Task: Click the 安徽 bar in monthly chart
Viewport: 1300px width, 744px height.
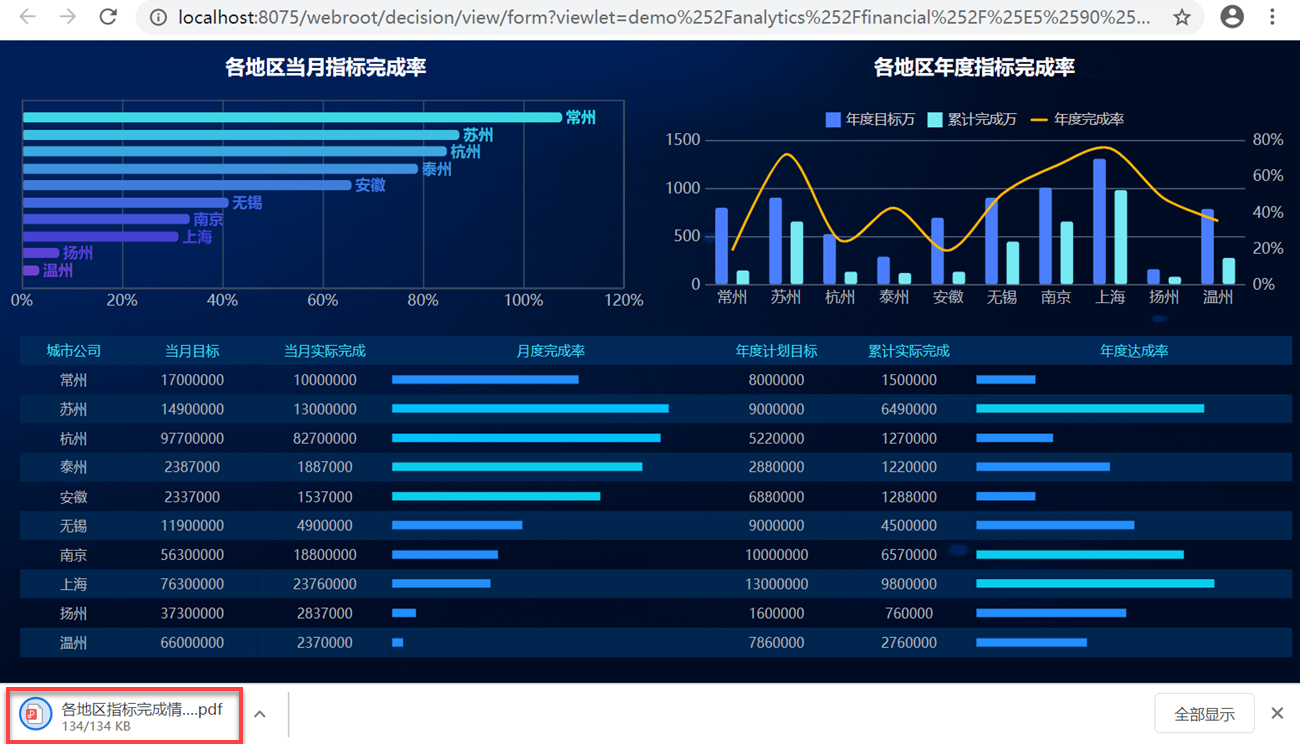Action: coord(187,185)
